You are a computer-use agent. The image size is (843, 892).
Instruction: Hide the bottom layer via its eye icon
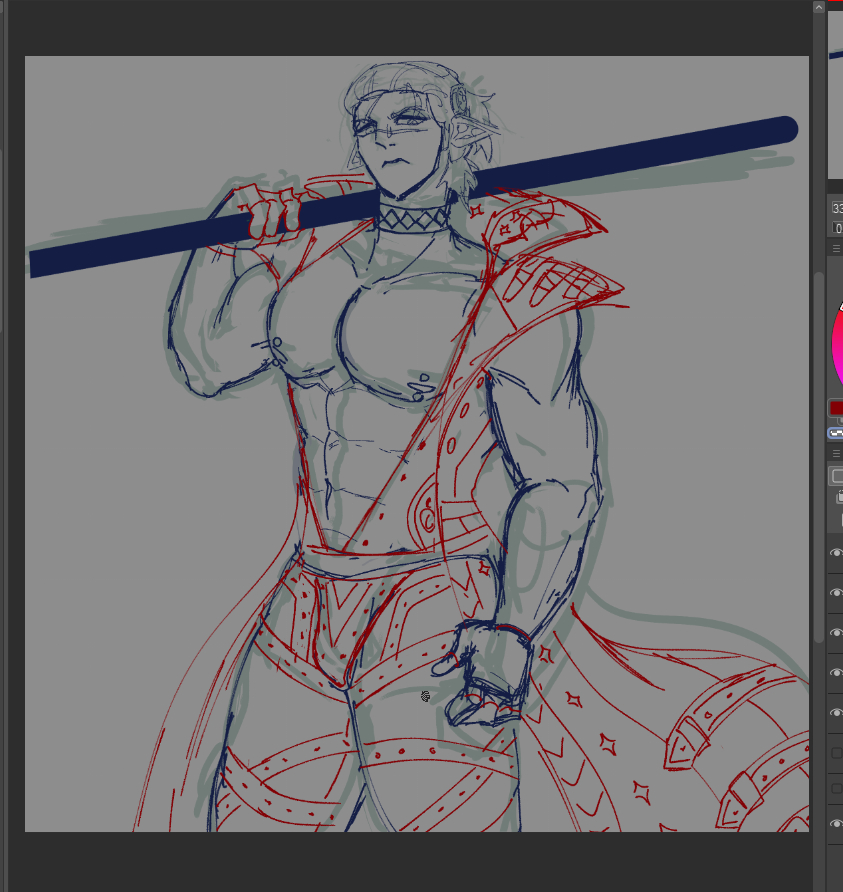[836, 824]
